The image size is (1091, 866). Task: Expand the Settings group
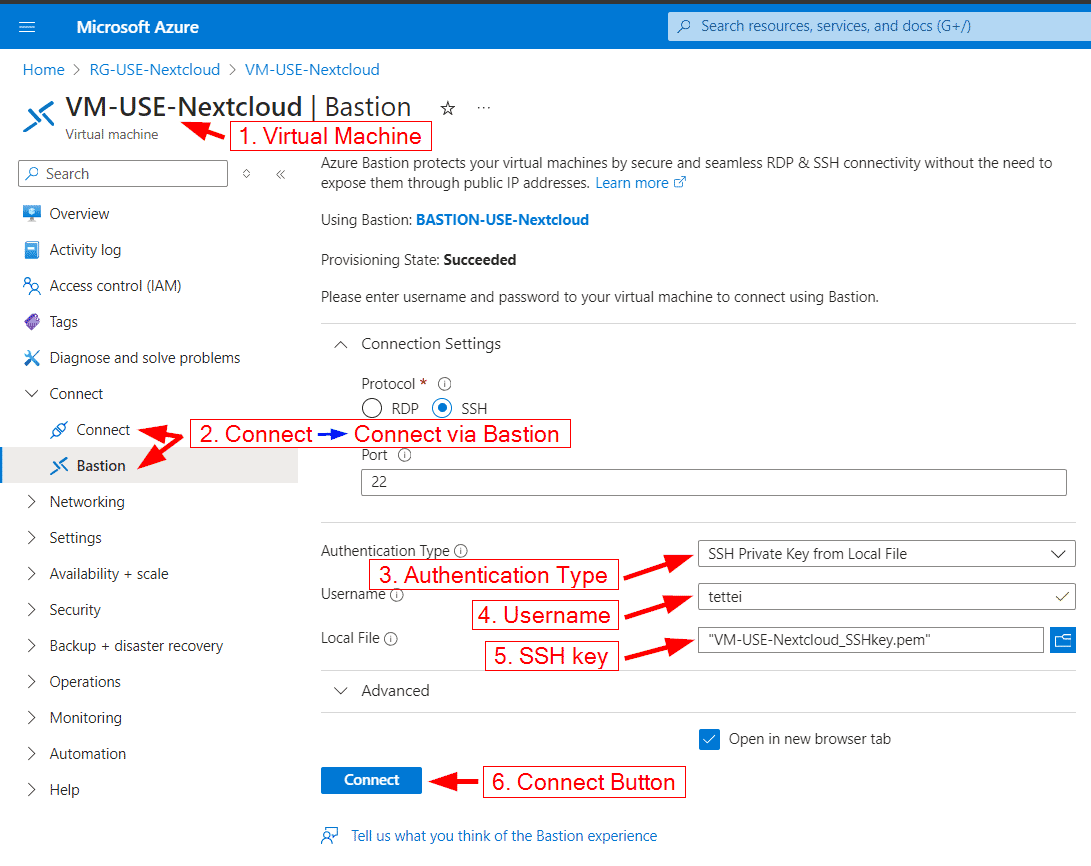[31, 538]
